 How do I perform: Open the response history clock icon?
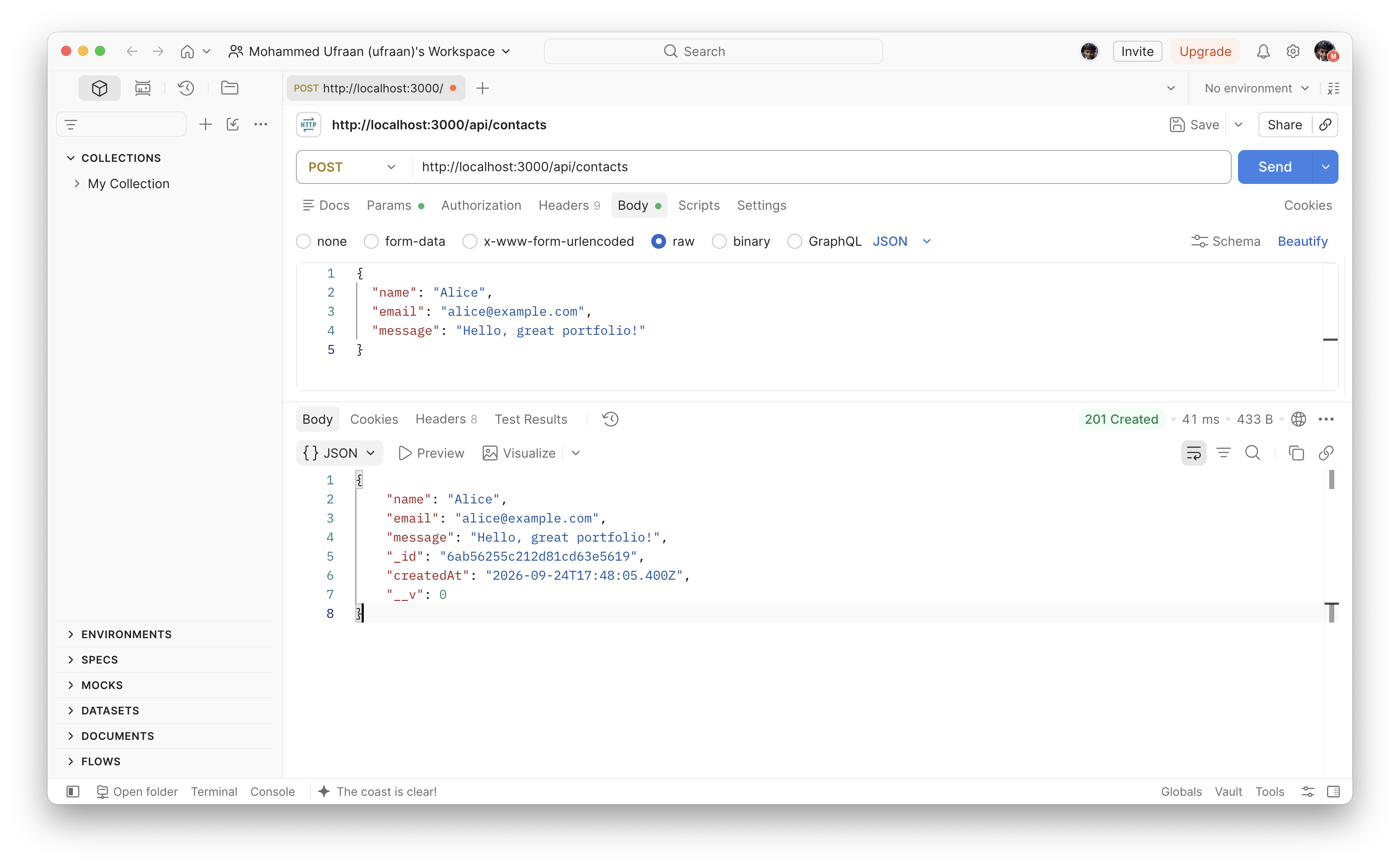611,419
